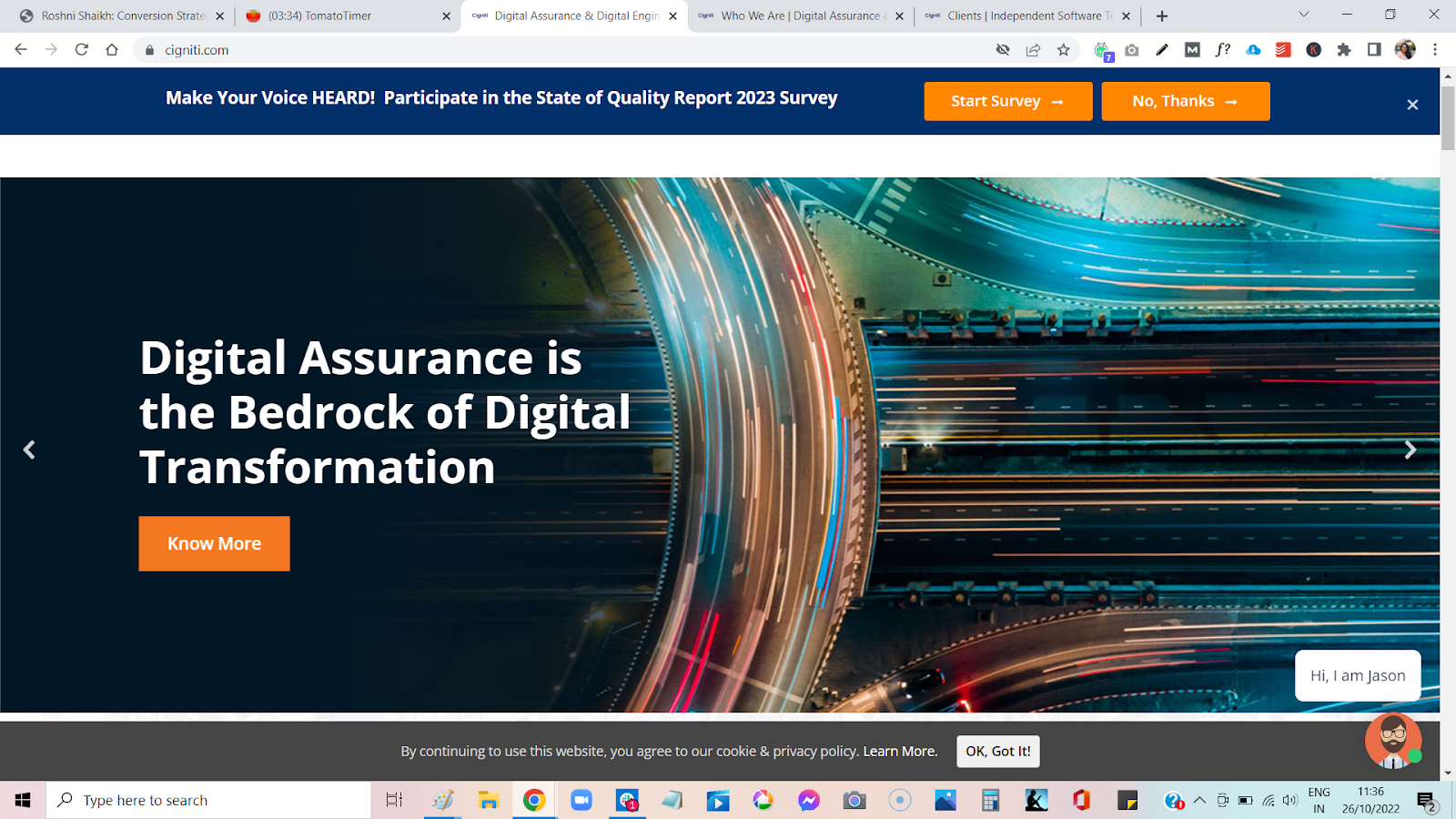
Task: Reload the page with the refresh icon
Action: [x=82, y=50]
